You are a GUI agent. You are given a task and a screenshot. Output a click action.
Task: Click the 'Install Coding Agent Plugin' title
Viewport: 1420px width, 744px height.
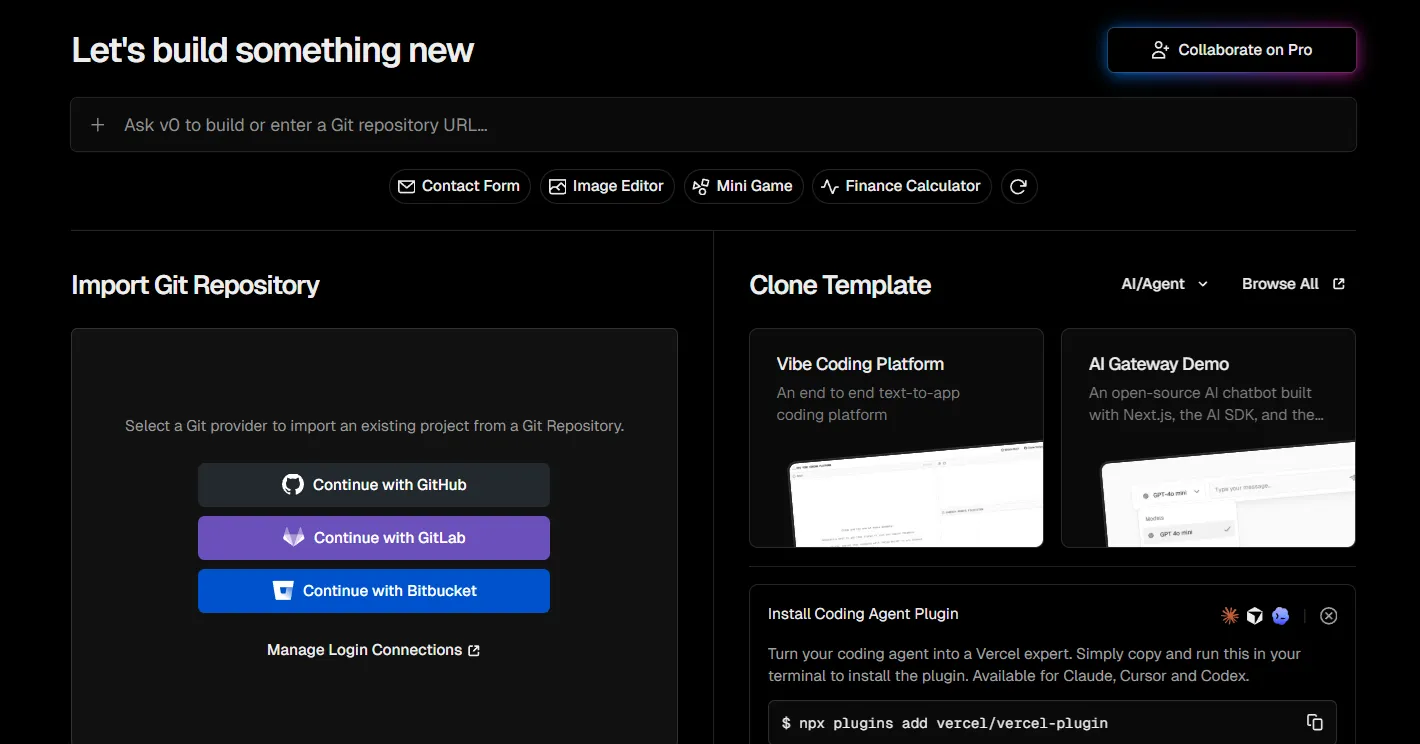[x=863, y=614]
